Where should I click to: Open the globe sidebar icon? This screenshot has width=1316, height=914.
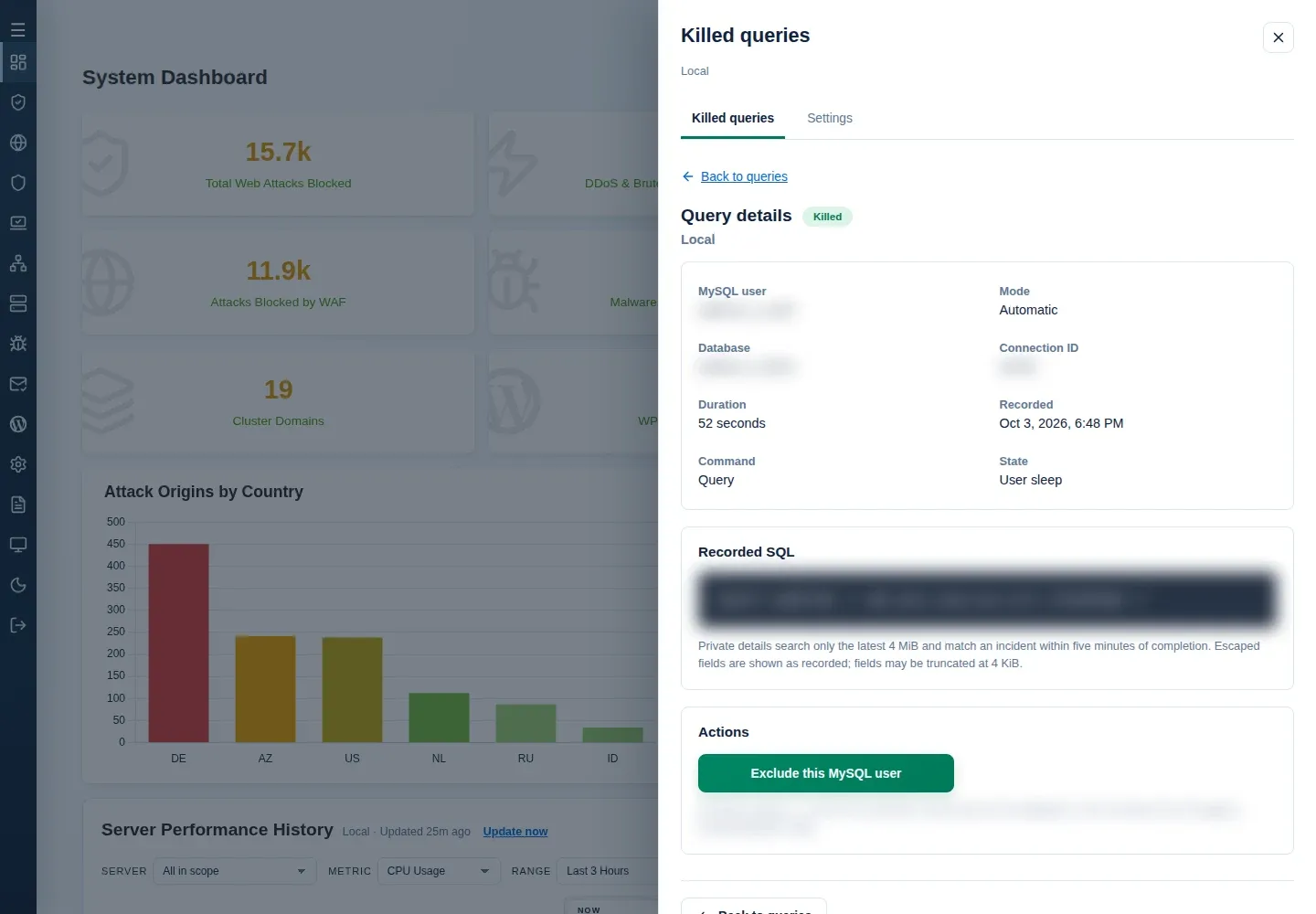[x=18, y=143]
